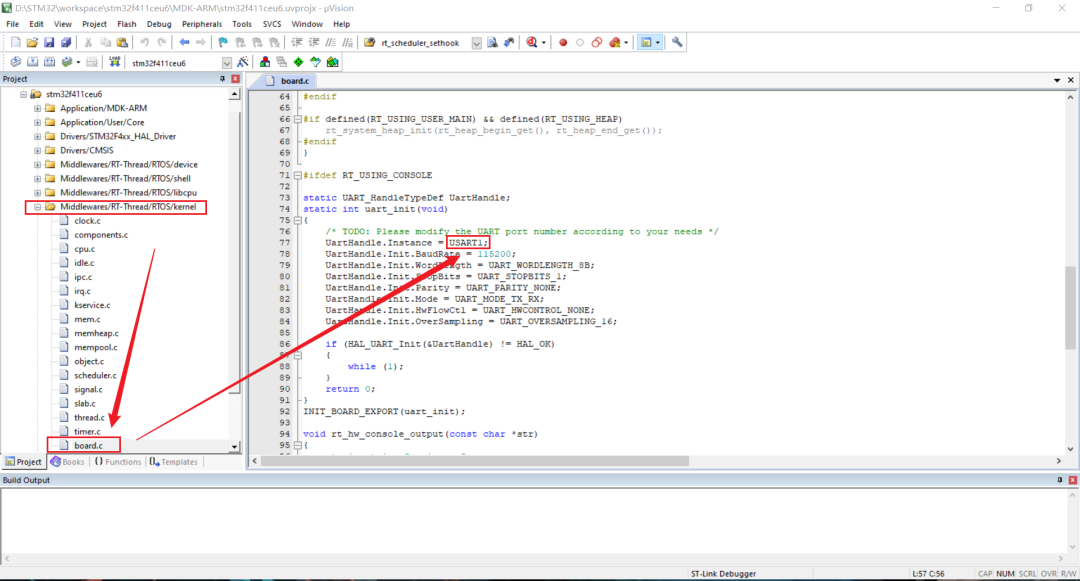Click the Undo toolbar icon
This screenshot has height=581, width=1080.
pyautogui.click(x=145, y=43)
